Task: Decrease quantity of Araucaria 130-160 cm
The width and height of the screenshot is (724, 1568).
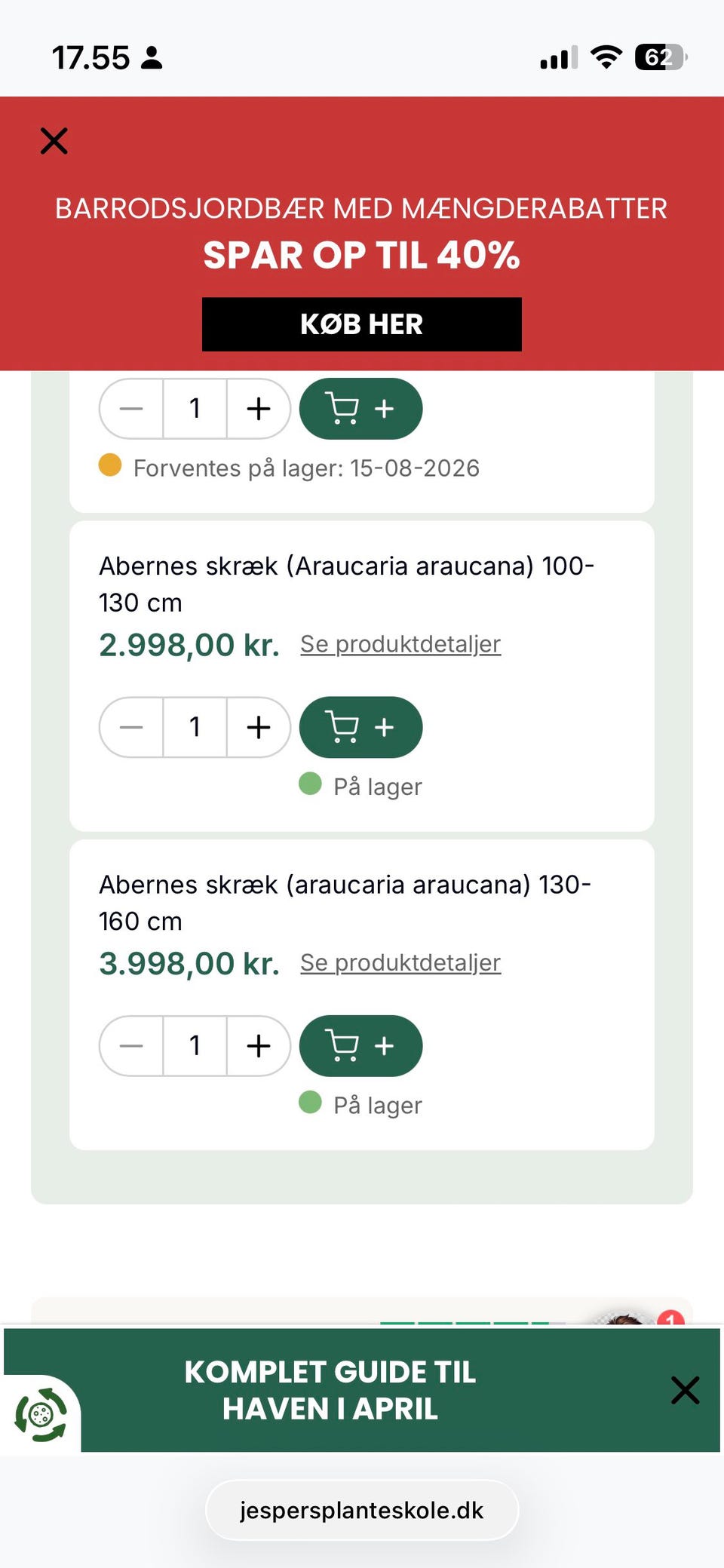Action: coord(131,1045)
